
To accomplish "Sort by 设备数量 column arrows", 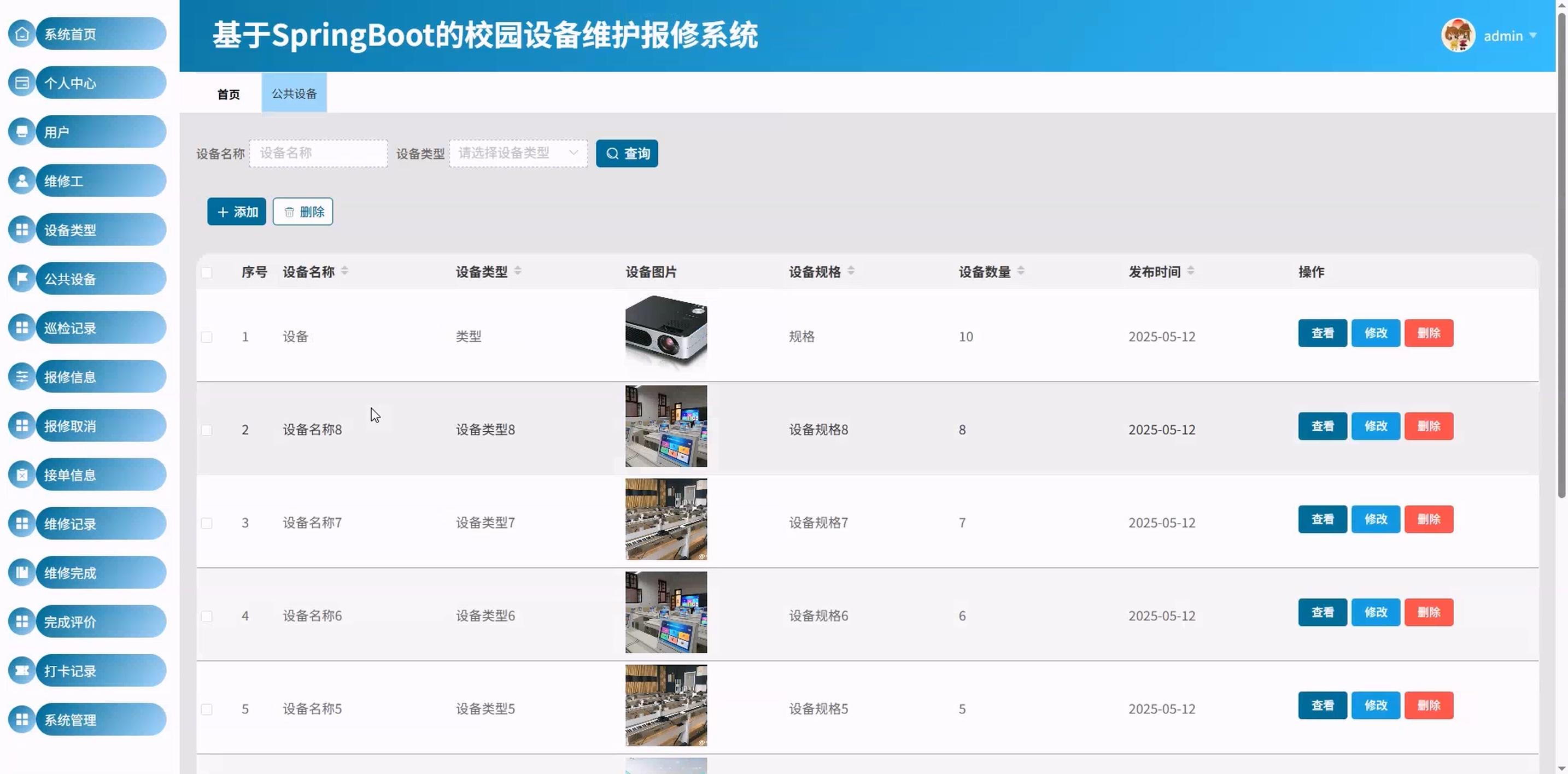I will 1021,271.
